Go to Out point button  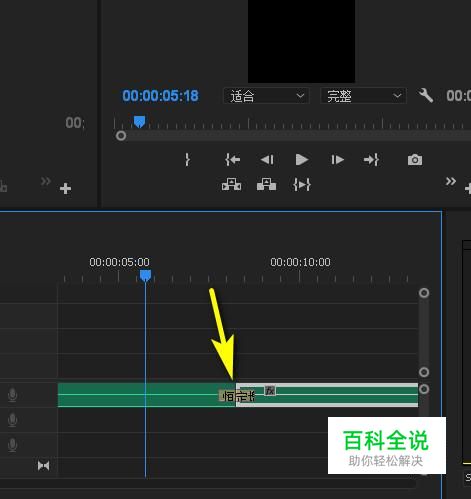pyautogui.click(x=371, y=160)
